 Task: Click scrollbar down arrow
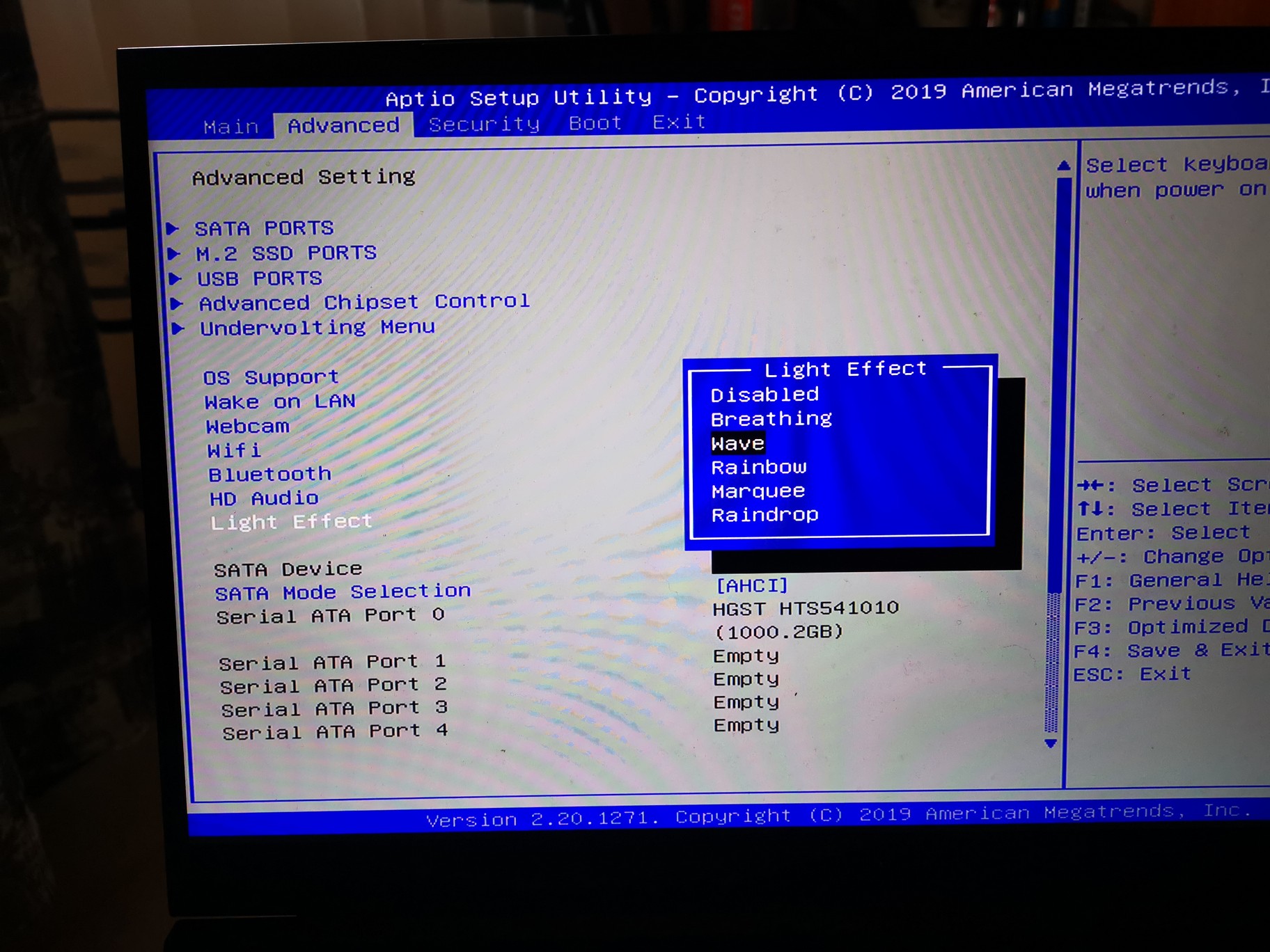[x=1051, y=744]
